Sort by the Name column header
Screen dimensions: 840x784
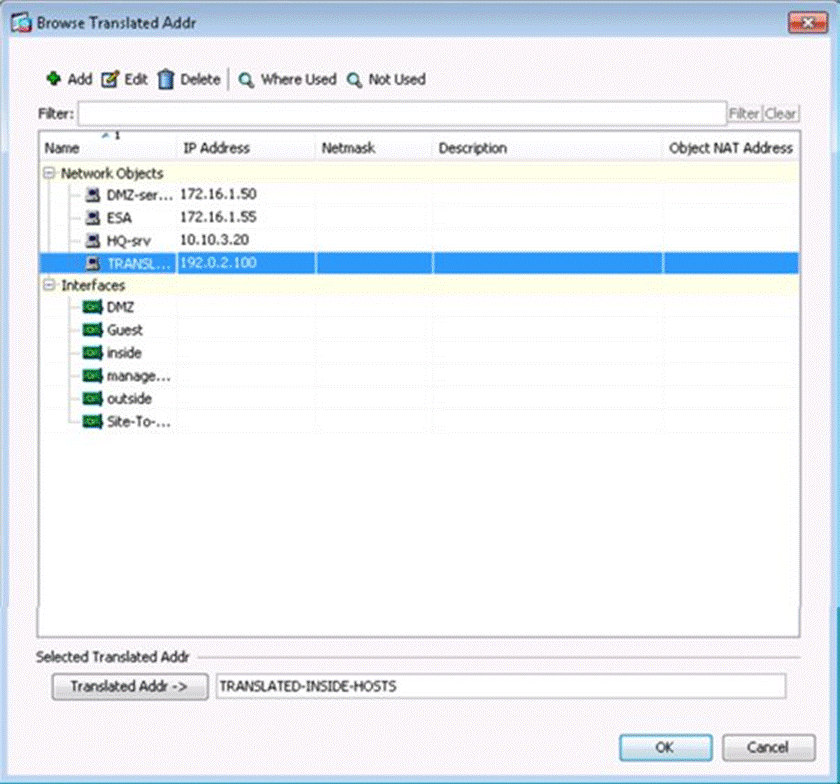107,148
